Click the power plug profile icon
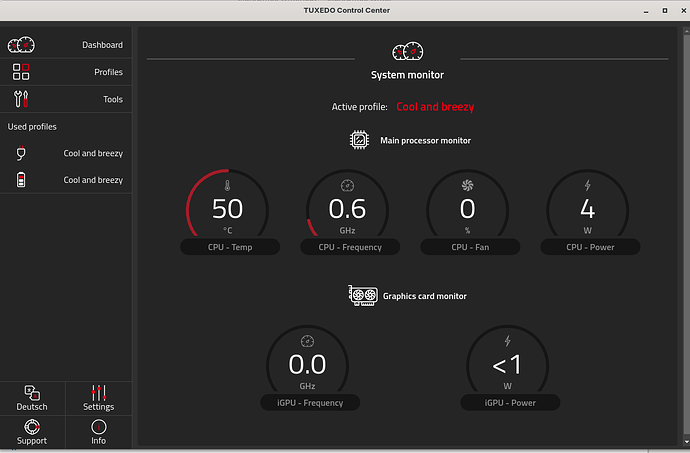This screenshot has height=453, width=690. click(21, 153)
